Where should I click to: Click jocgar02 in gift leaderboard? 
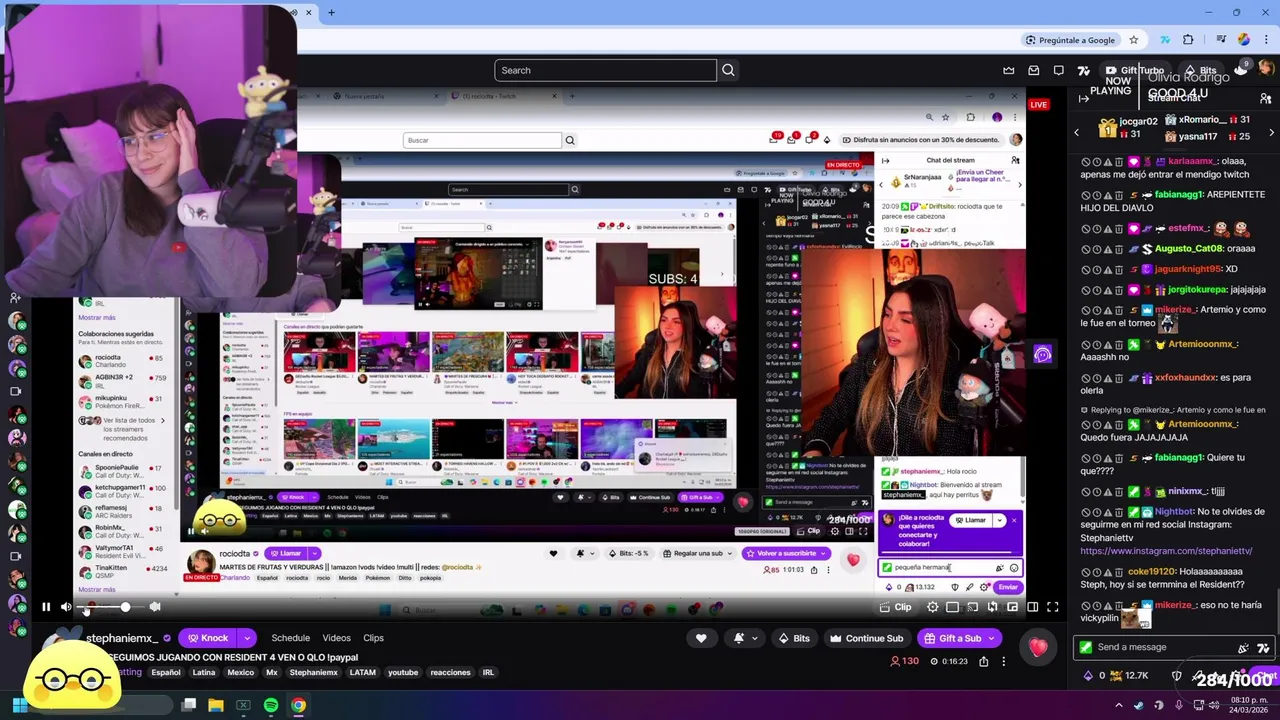(1138, 121)
